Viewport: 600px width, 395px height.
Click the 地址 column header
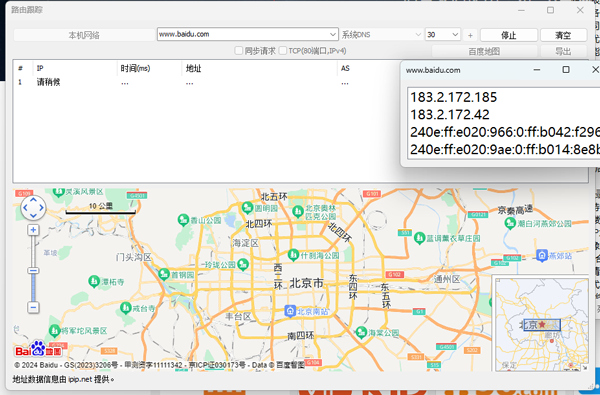[259, 68]
